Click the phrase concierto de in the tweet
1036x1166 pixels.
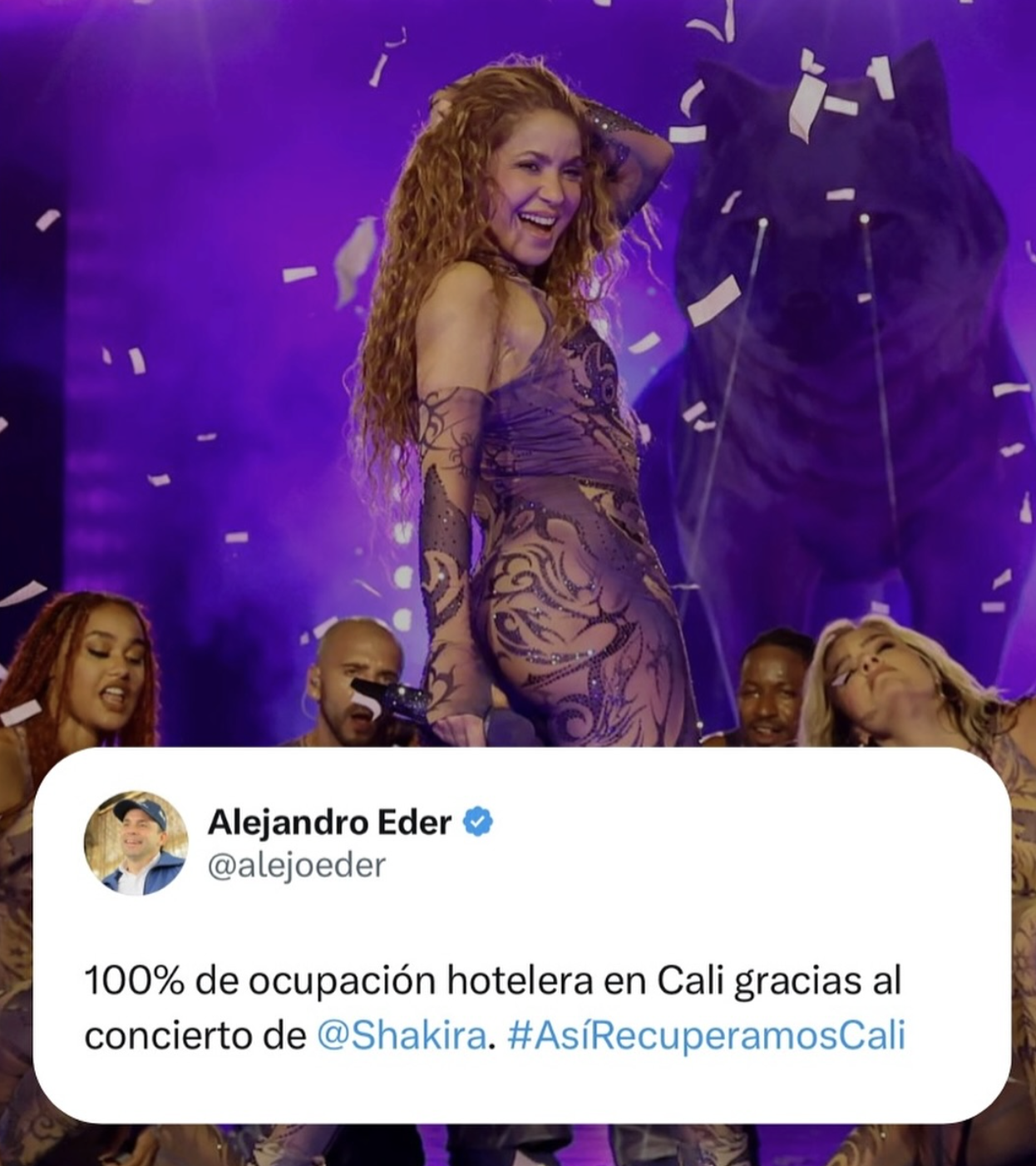point(195,1036)
